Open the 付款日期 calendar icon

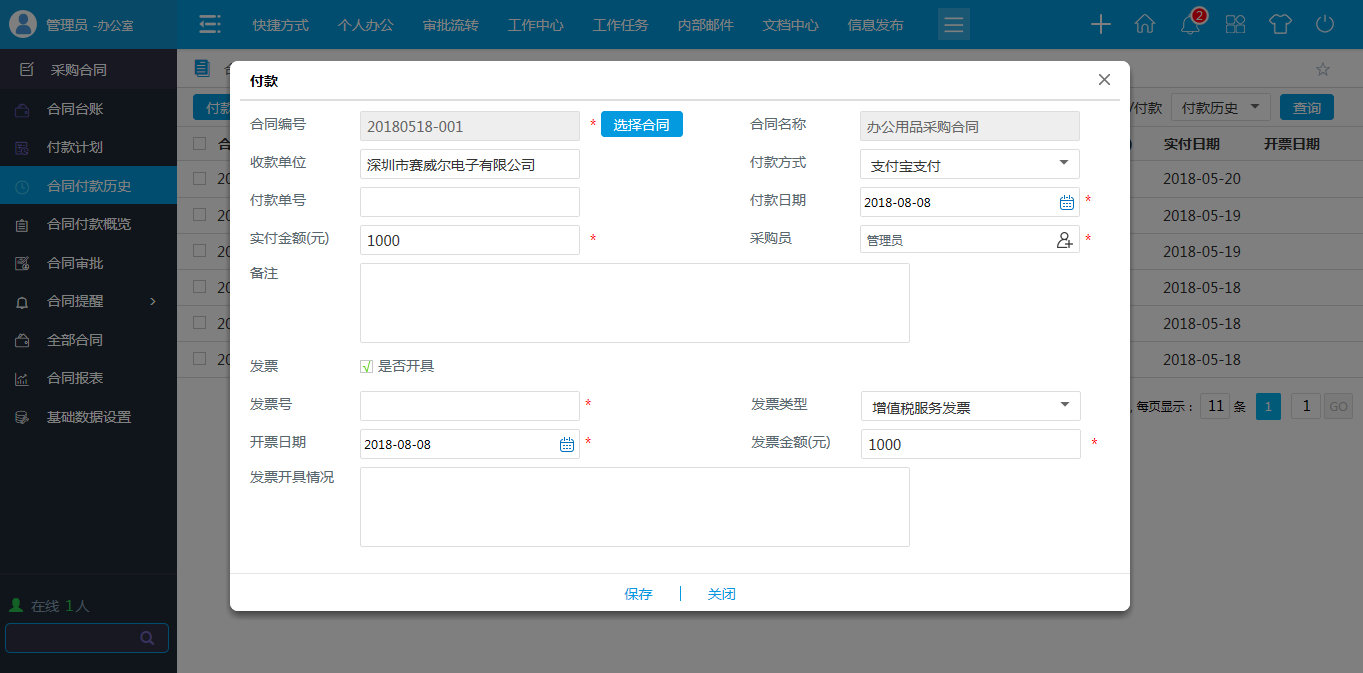1064,202
